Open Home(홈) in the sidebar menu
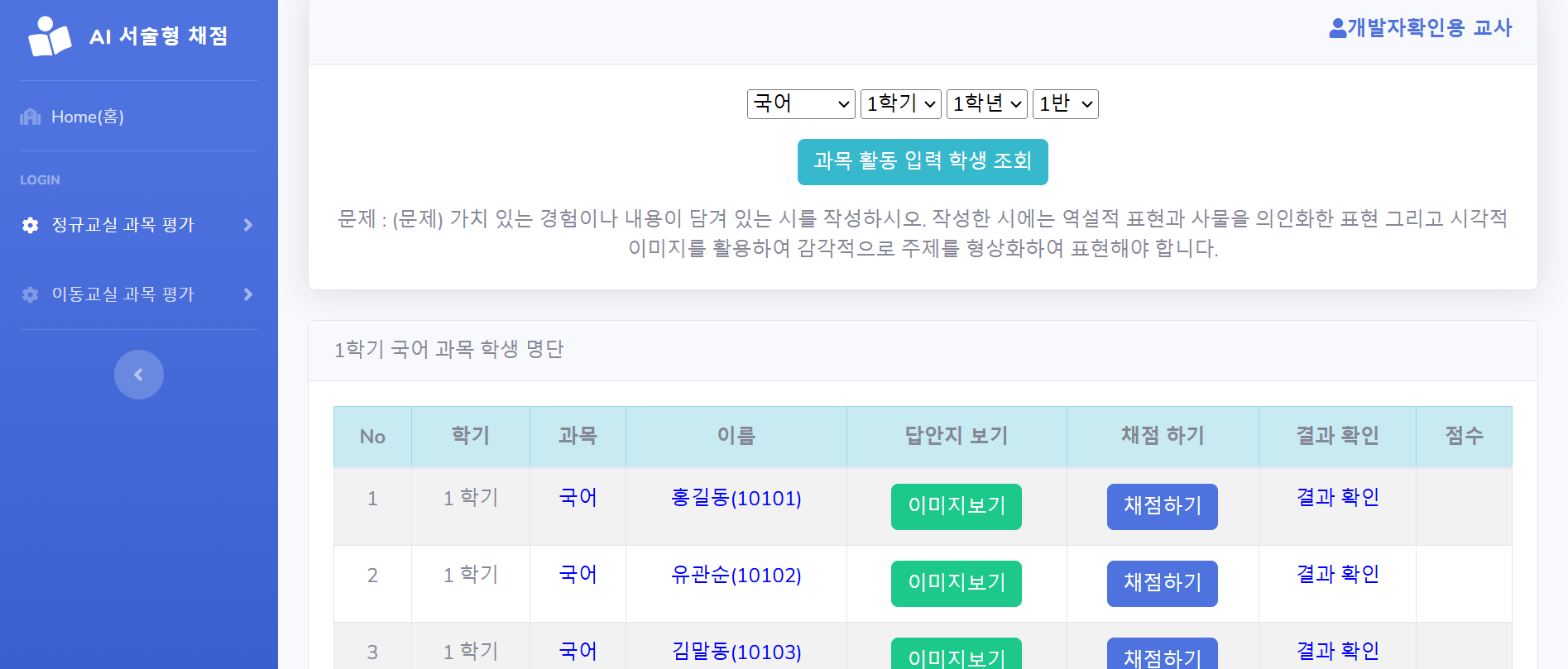 coord(88,117)
